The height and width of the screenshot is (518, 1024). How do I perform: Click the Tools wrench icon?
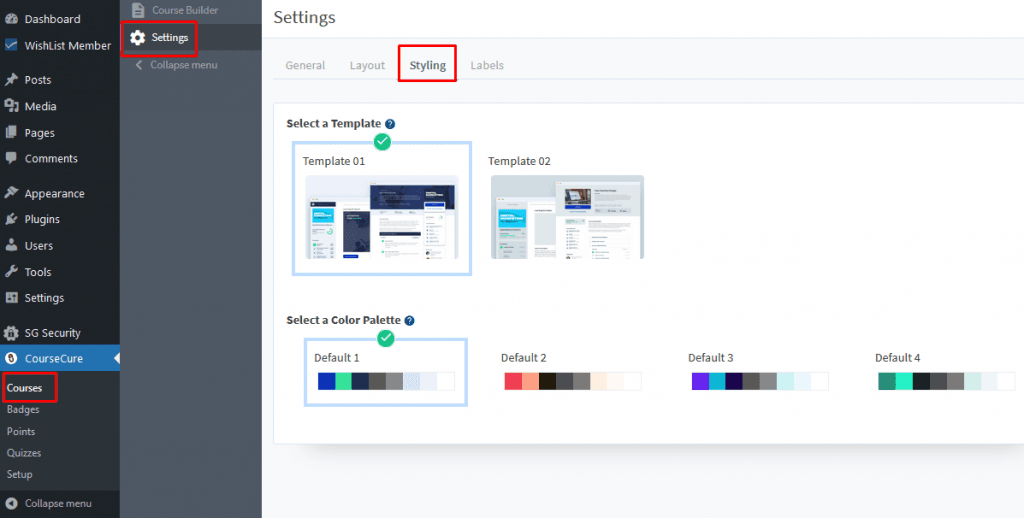pyautogui.click(x=11, y=272)
